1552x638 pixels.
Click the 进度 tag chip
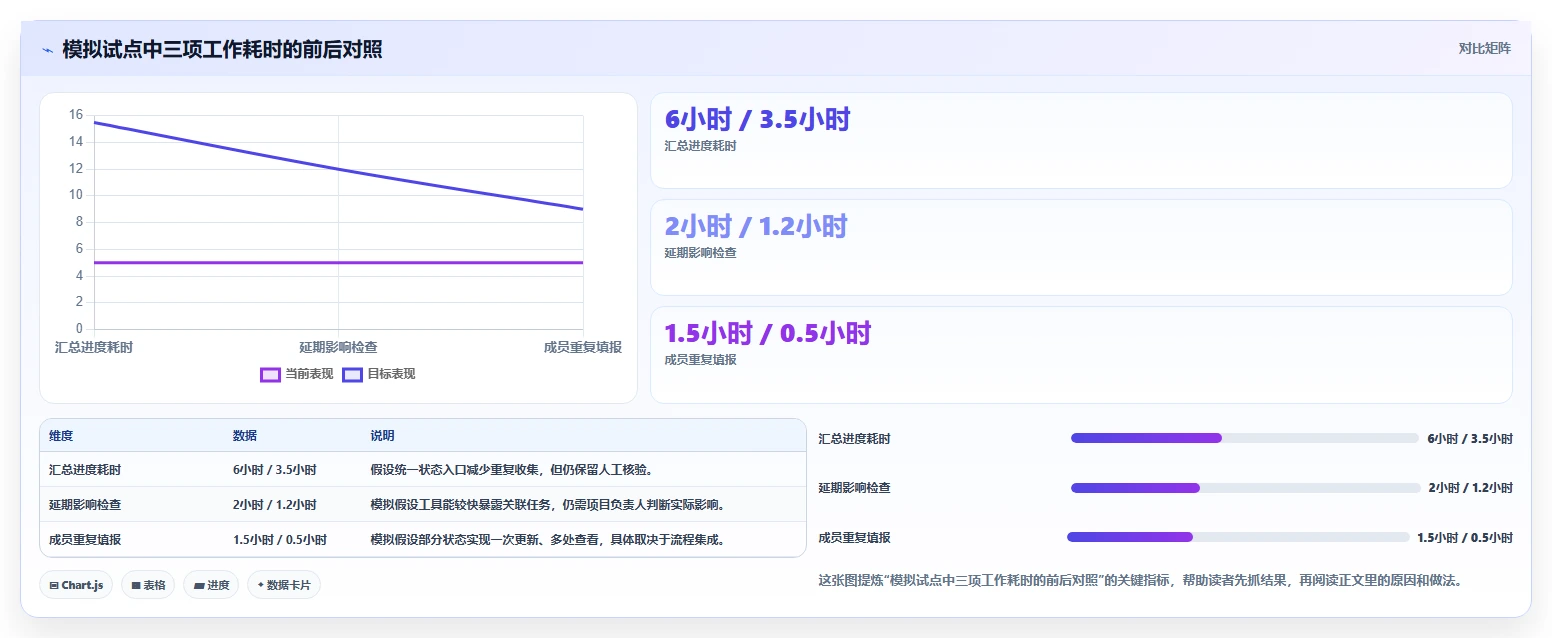point(211,585)
